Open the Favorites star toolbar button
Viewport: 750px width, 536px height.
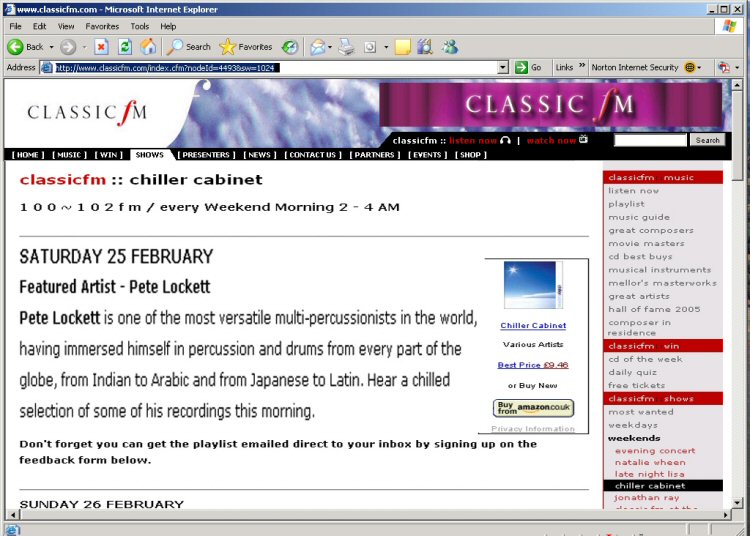(x=245, y=47)
